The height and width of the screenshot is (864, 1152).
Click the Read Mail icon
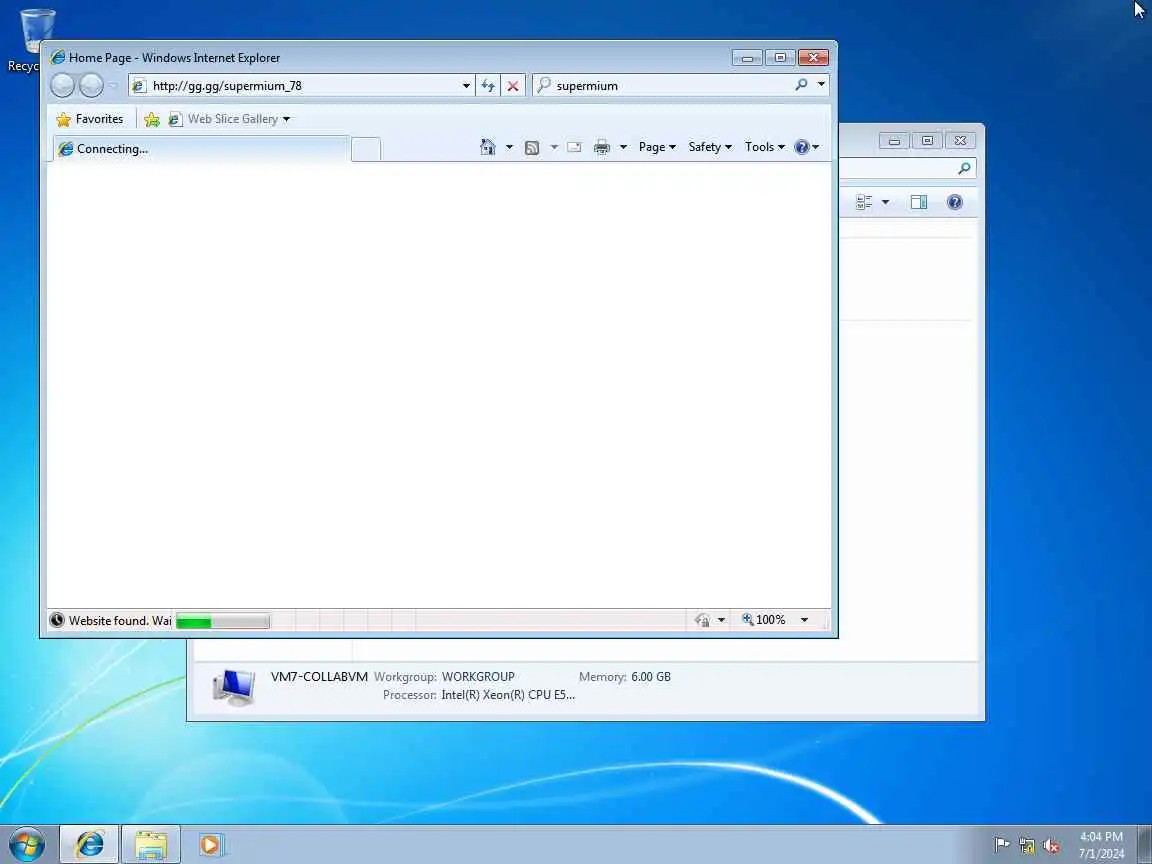pyautogui.click(x=575, y=147)
